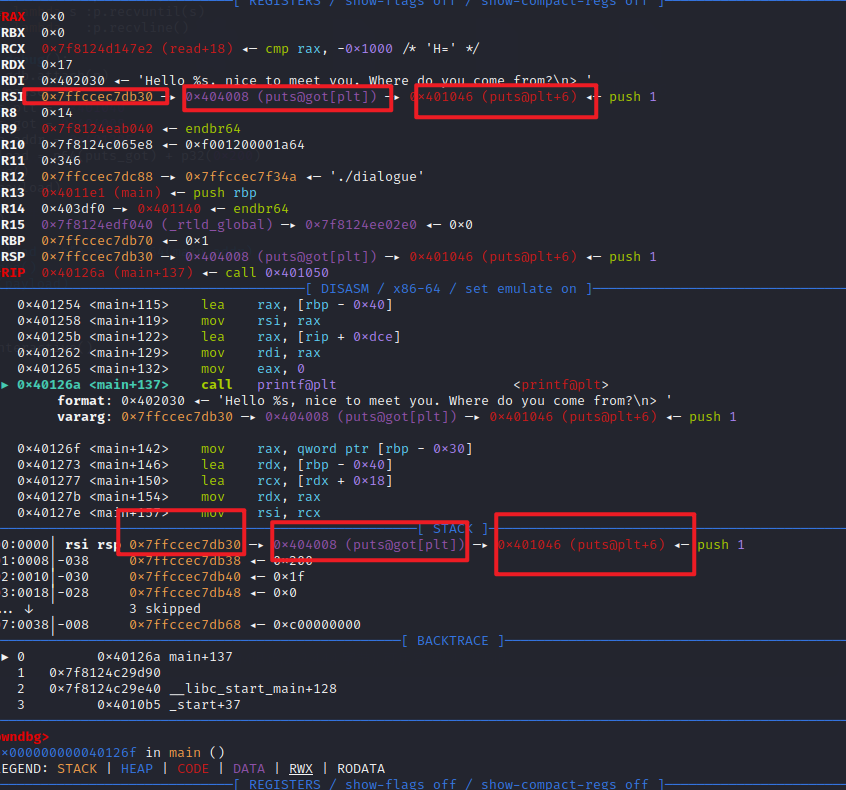
Task: Click disassembly line 0x401273 <main+146>
Action: [x=205, y=465]
